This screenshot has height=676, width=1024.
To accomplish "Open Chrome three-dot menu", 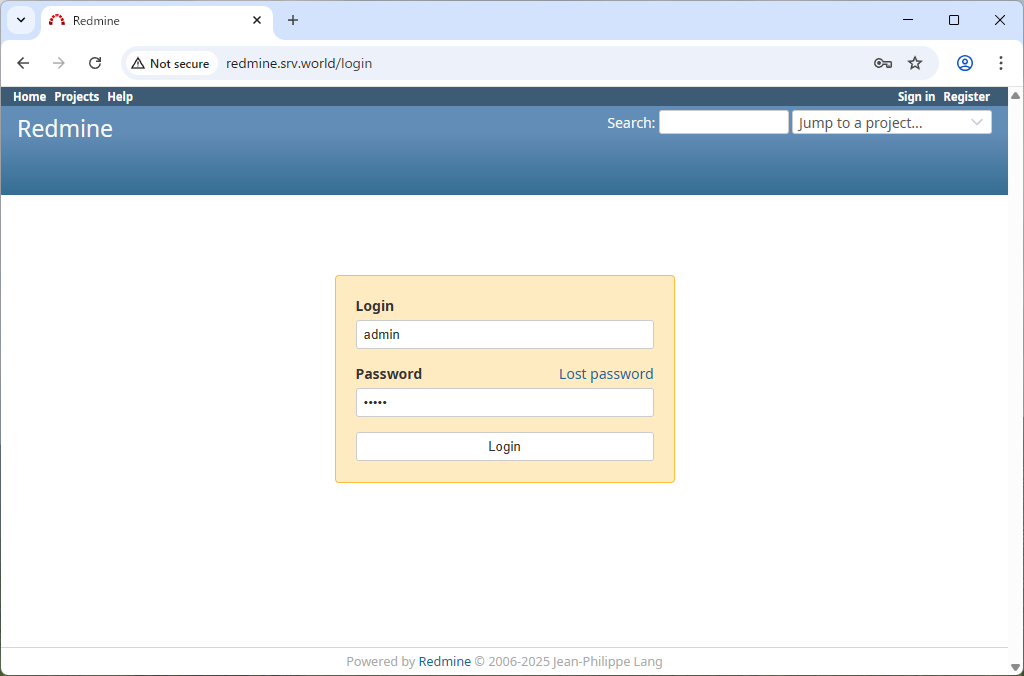I will tap(1001, 63).
